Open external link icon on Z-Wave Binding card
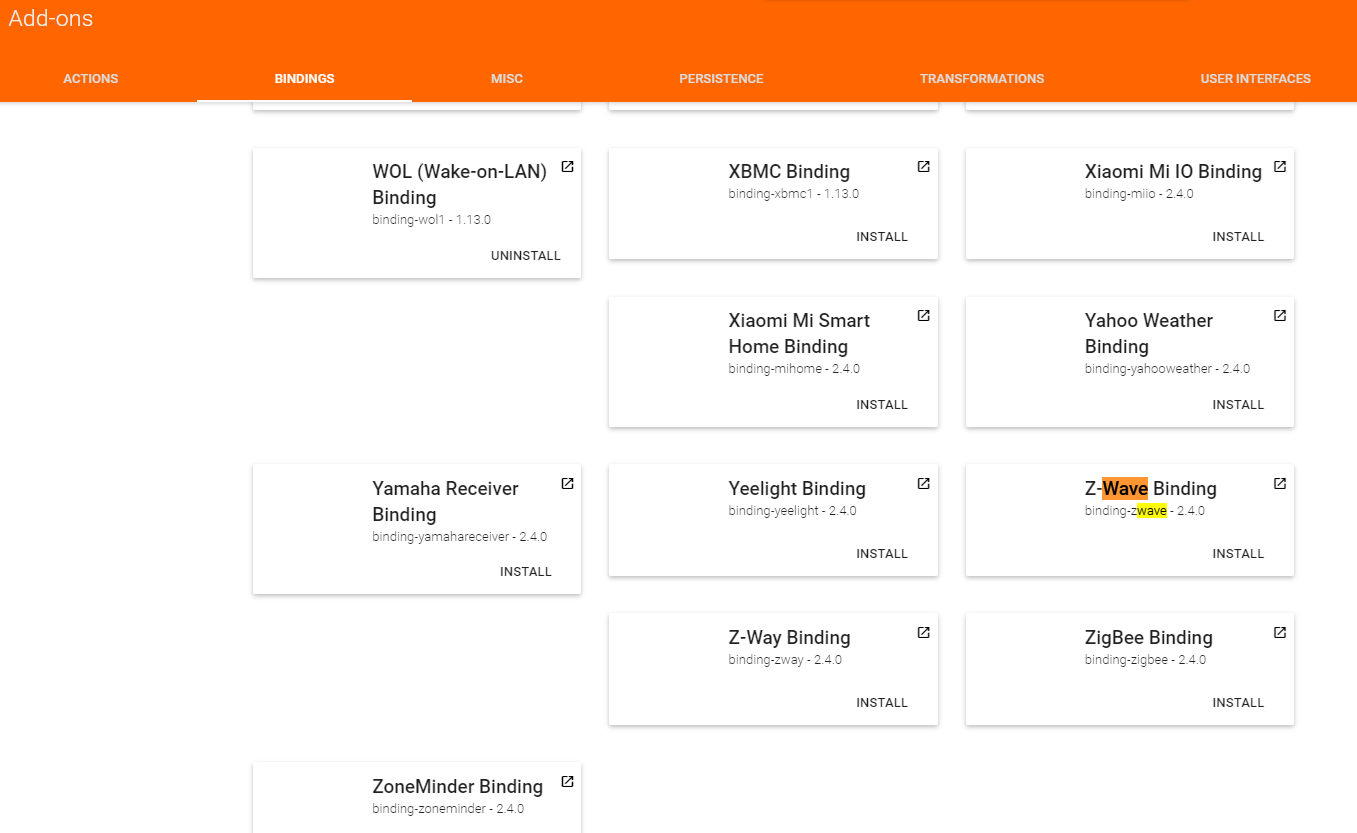The height and width of the screenshot is (833, 1357). tap(1279, 484)
